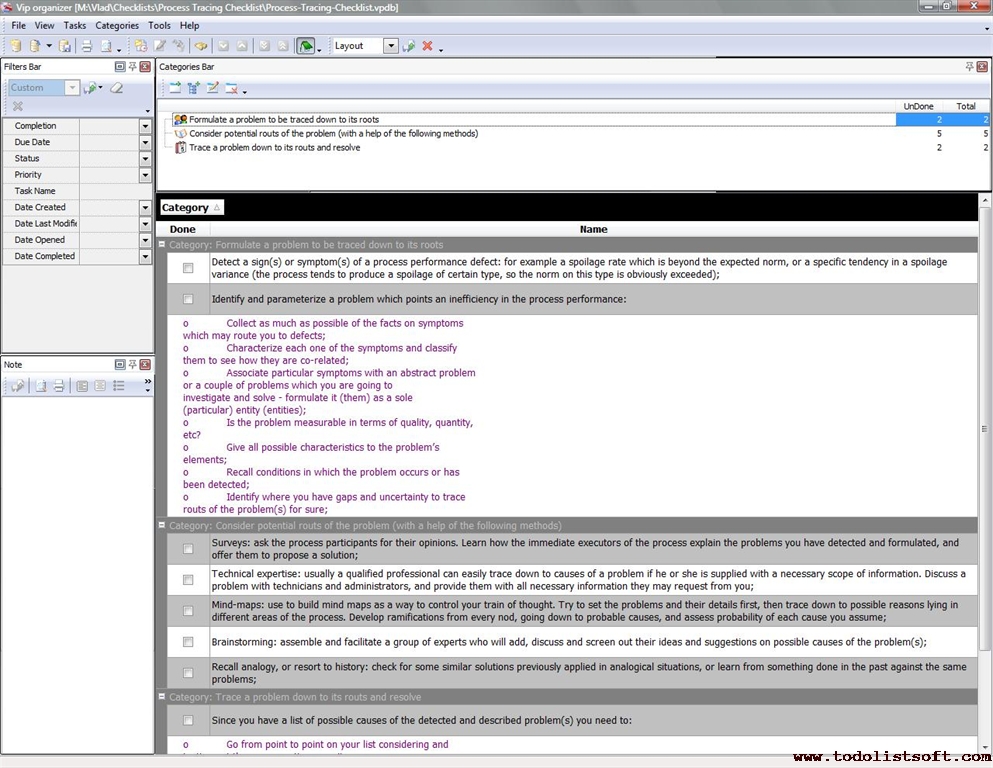Click the bullet list icon in Note toolbar
Screen dimensions: 993x768
click(119, 386)
